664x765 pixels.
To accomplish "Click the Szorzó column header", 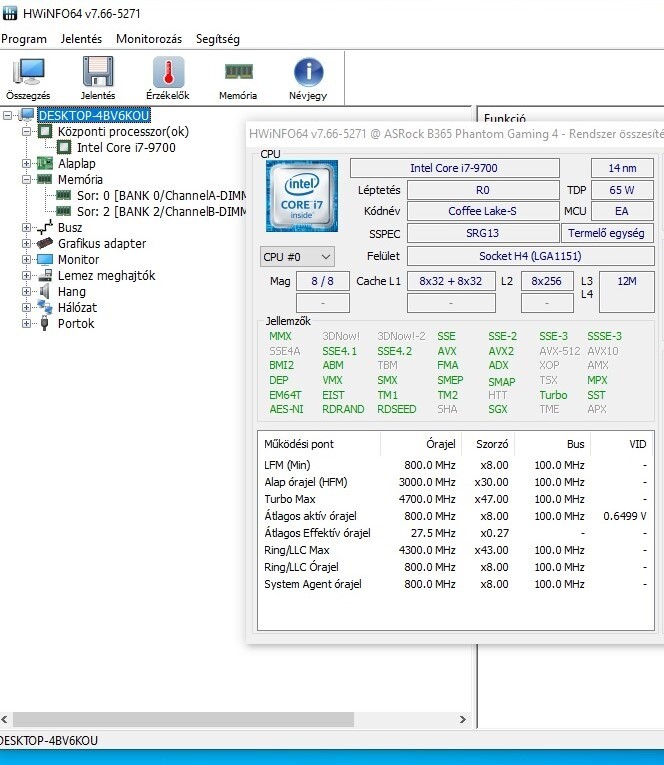I will pos(488,444).
